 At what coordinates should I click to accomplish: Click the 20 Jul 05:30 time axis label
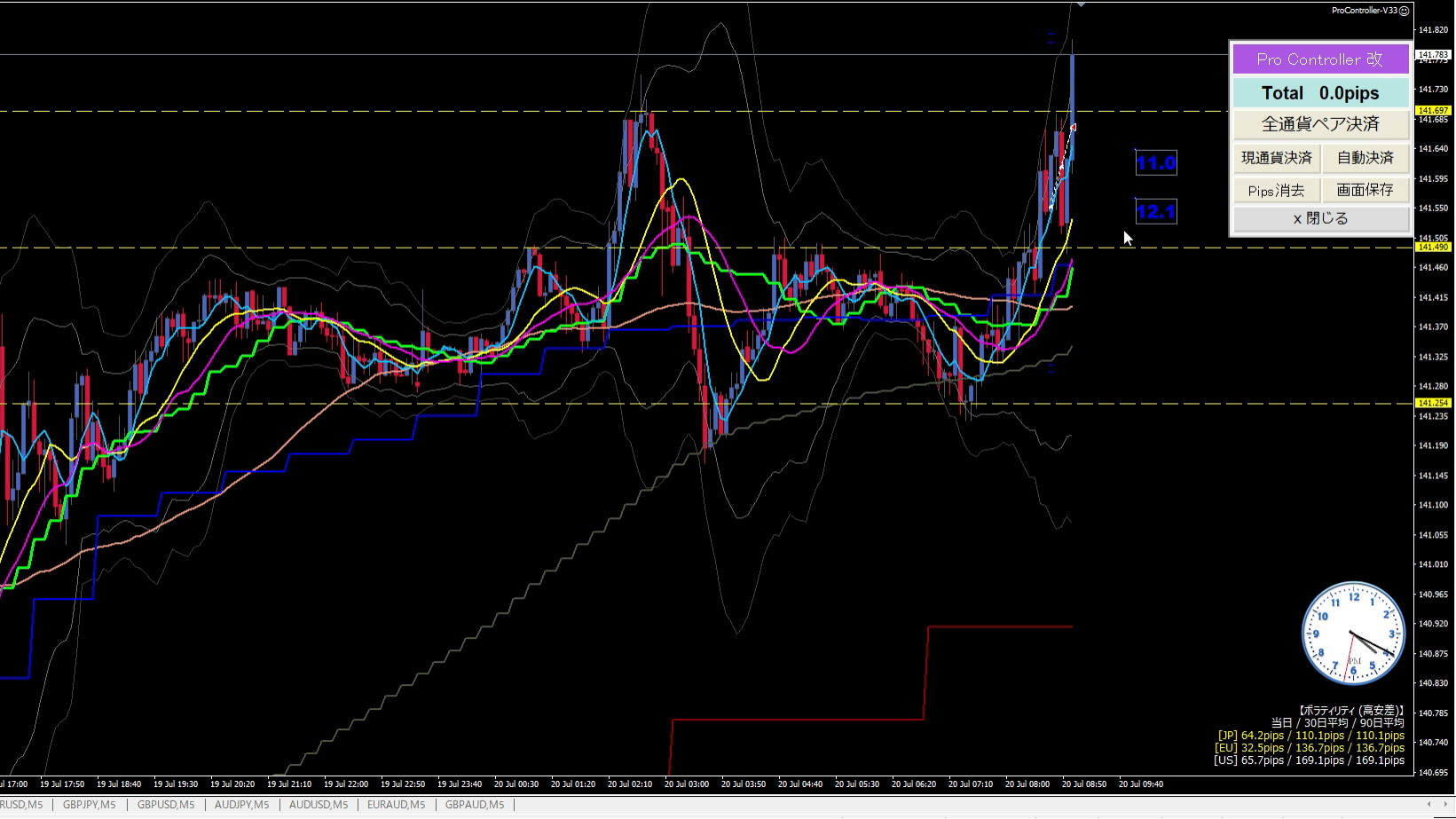[857, 784]
